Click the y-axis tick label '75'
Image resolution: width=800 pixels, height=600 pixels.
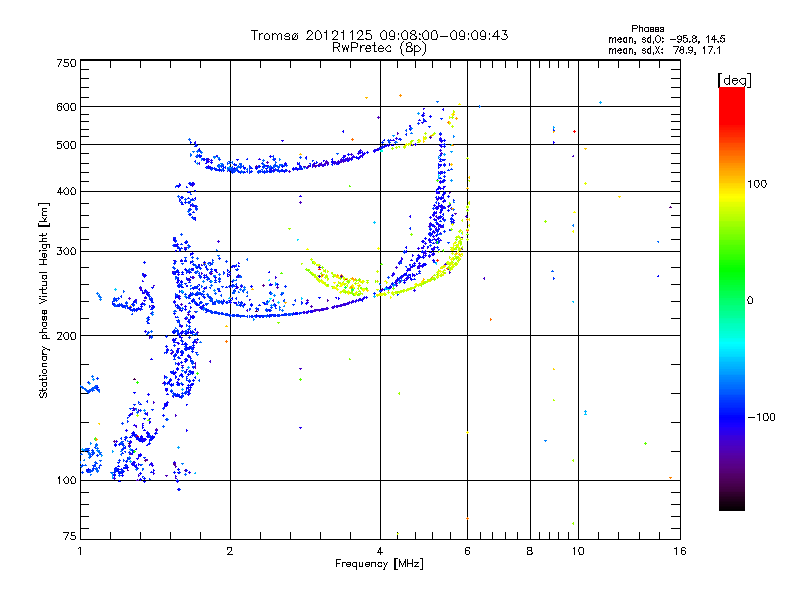(x=70, y=536)
